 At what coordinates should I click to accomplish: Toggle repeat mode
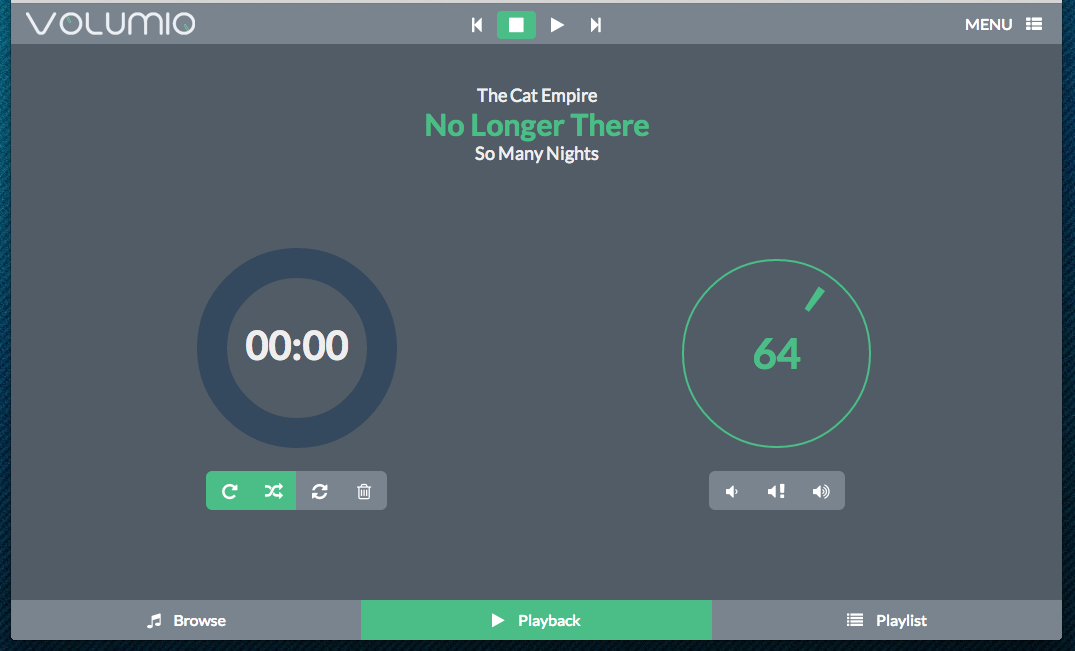pos(229,491)
